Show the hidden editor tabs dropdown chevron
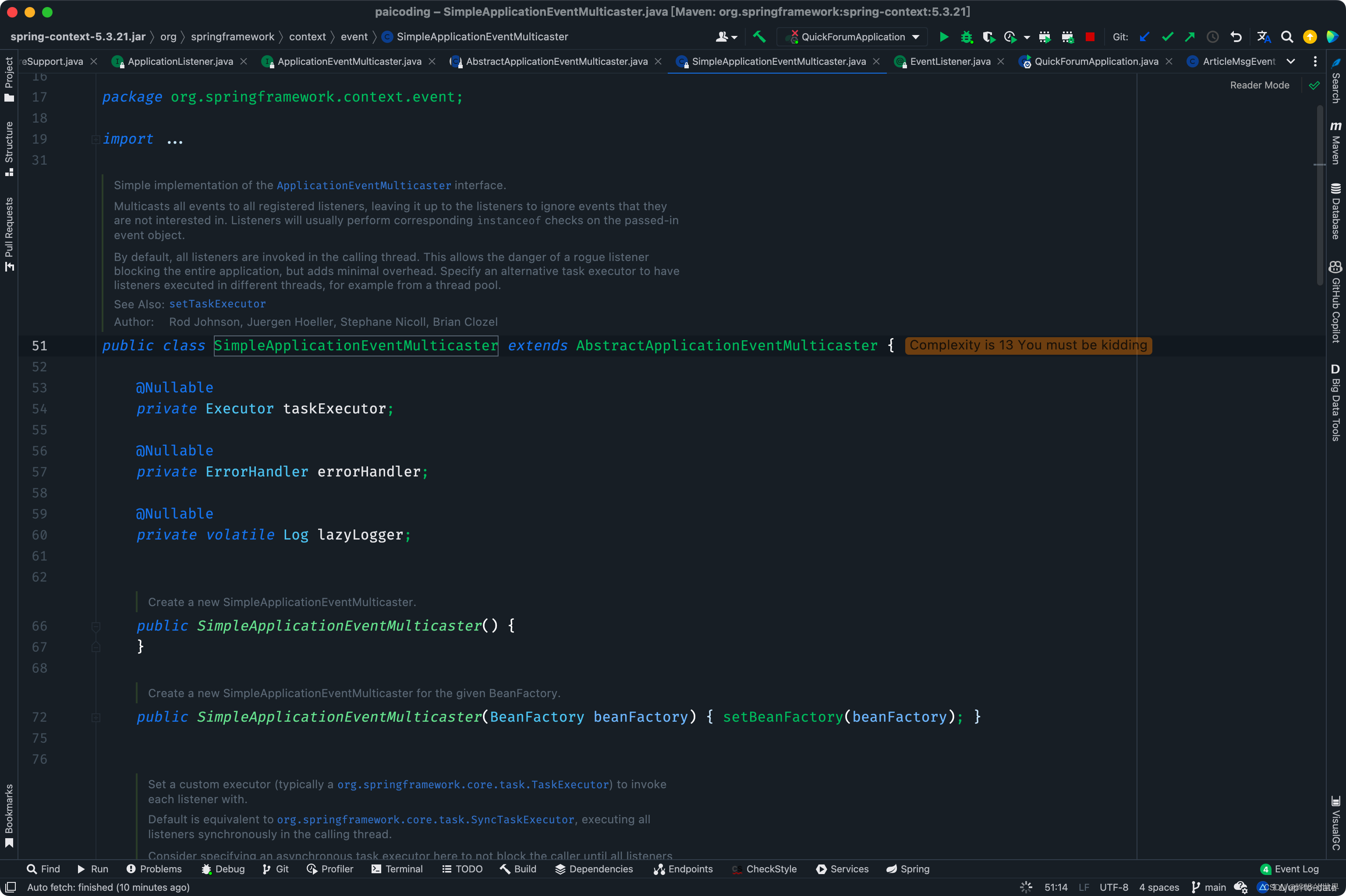This screenshot has height=896, width=1346. click(1290, 61)
